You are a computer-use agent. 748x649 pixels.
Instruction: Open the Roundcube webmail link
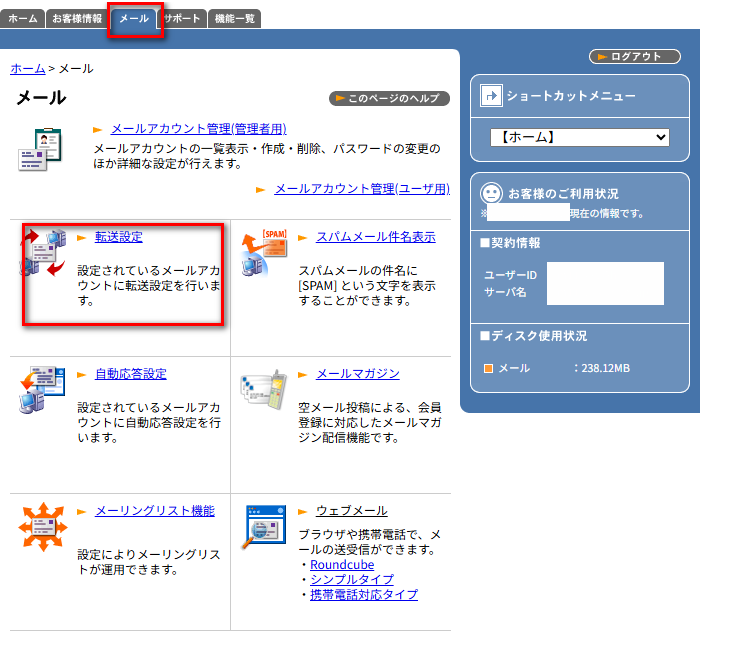click(342, 565)
